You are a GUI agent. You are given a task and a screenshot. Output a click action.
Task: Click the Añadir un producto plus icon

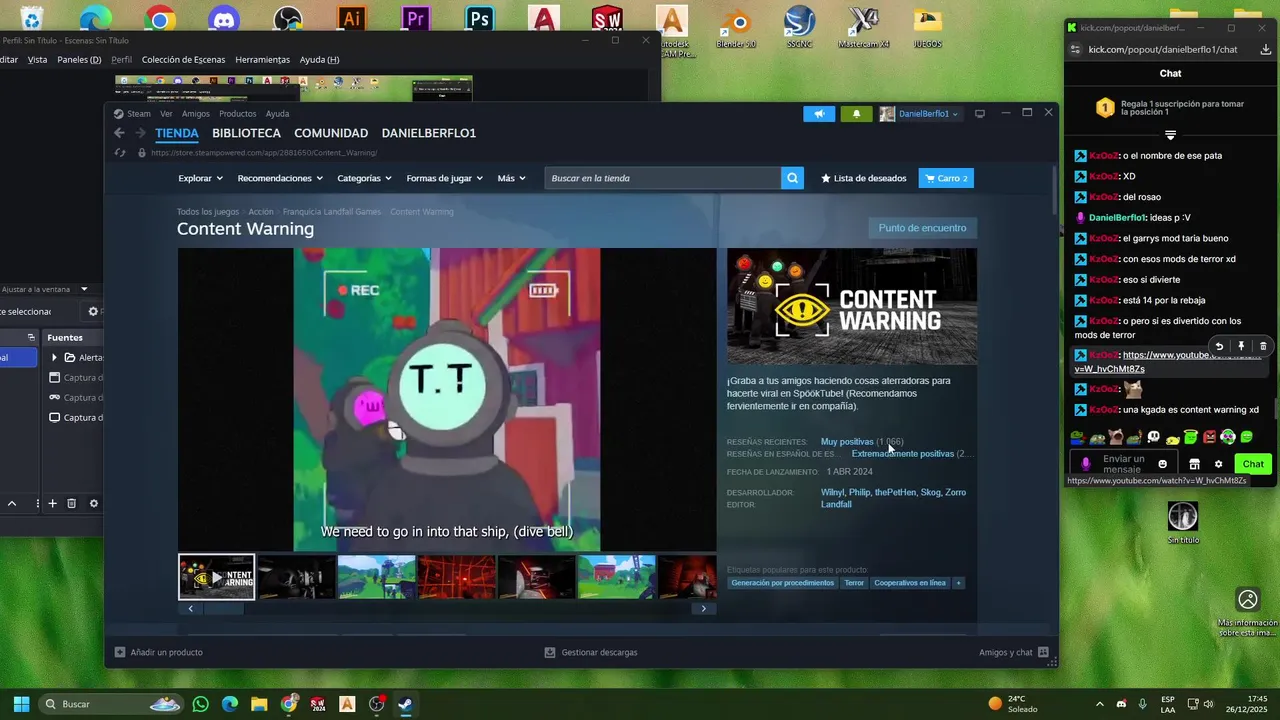(120, 652)
